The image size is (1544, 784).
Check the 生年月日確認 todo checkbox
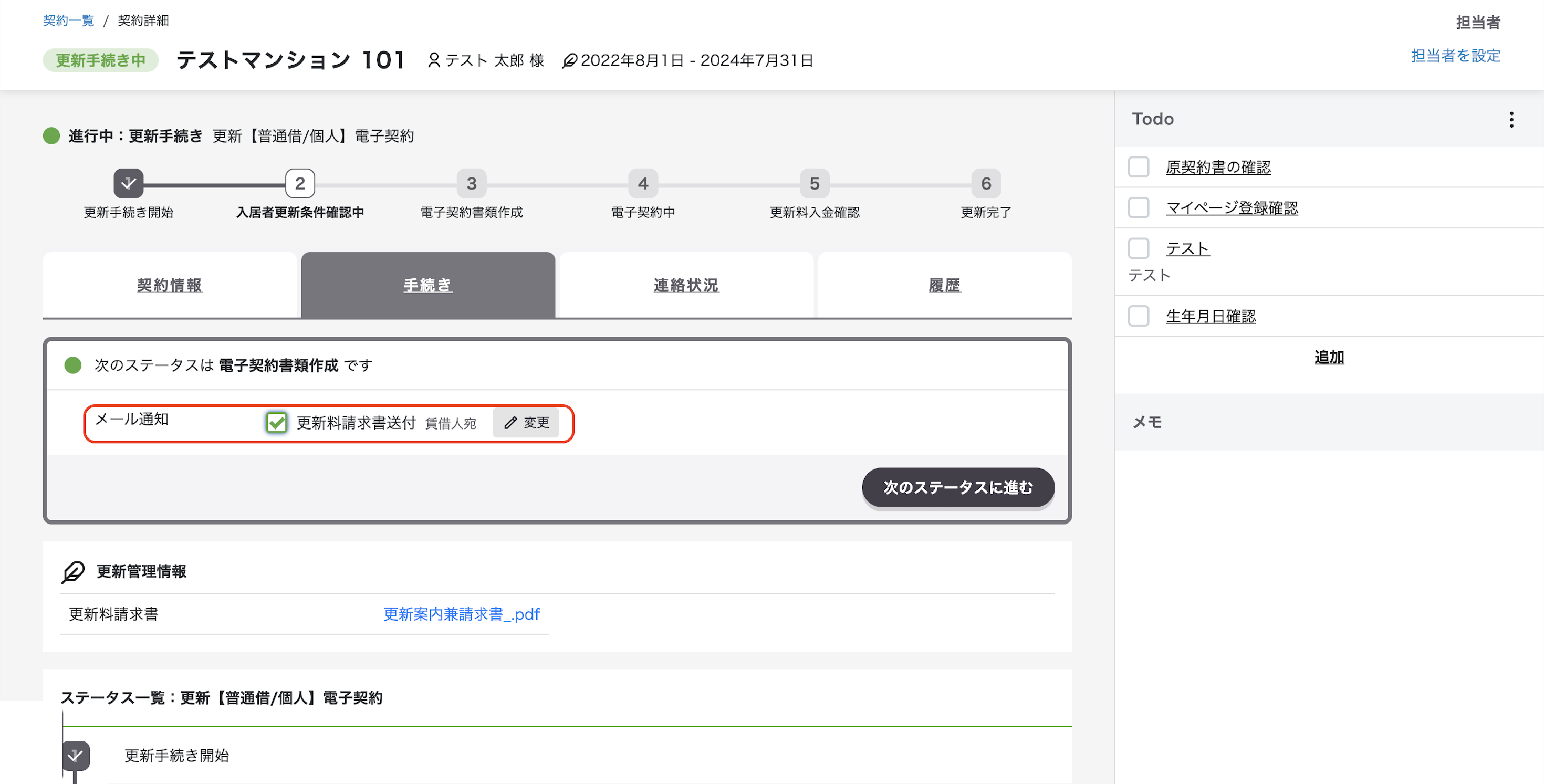tap(1138, 316)
